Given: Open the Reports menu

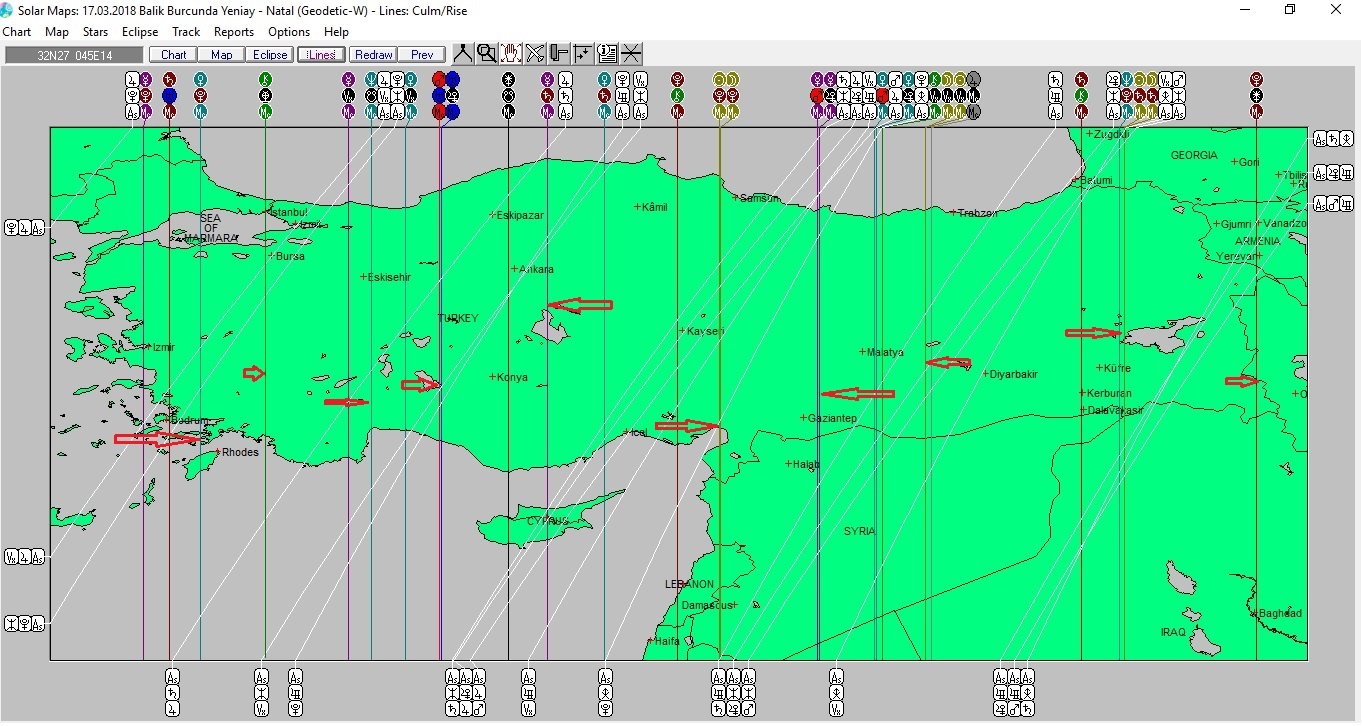Looking at the screenshot, I should tap(234, 32).
